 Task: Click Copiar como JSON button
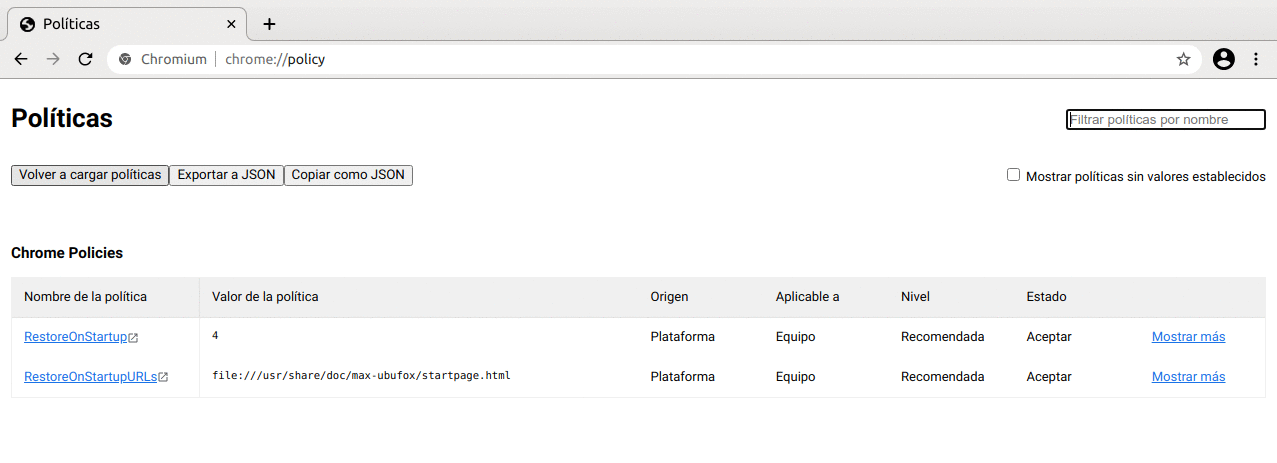[348, 175]
